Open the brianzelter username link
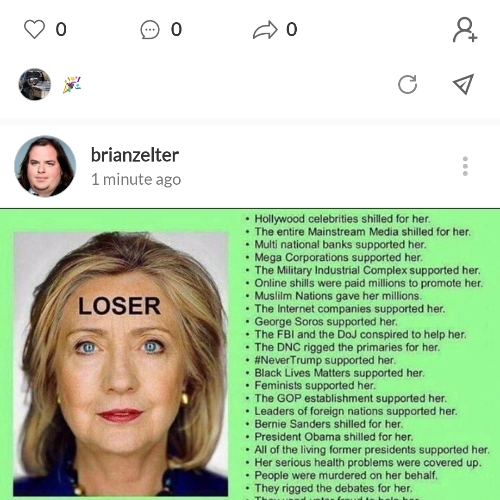 [x=135, y=155]
